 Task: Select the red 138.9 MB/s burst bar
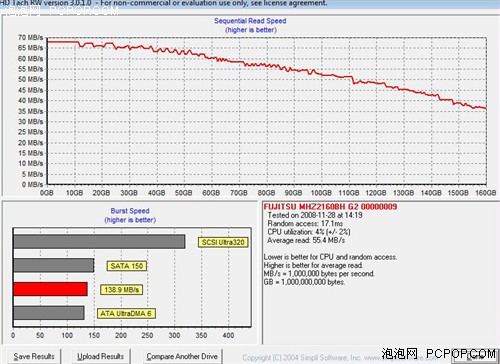click(50, 289)
